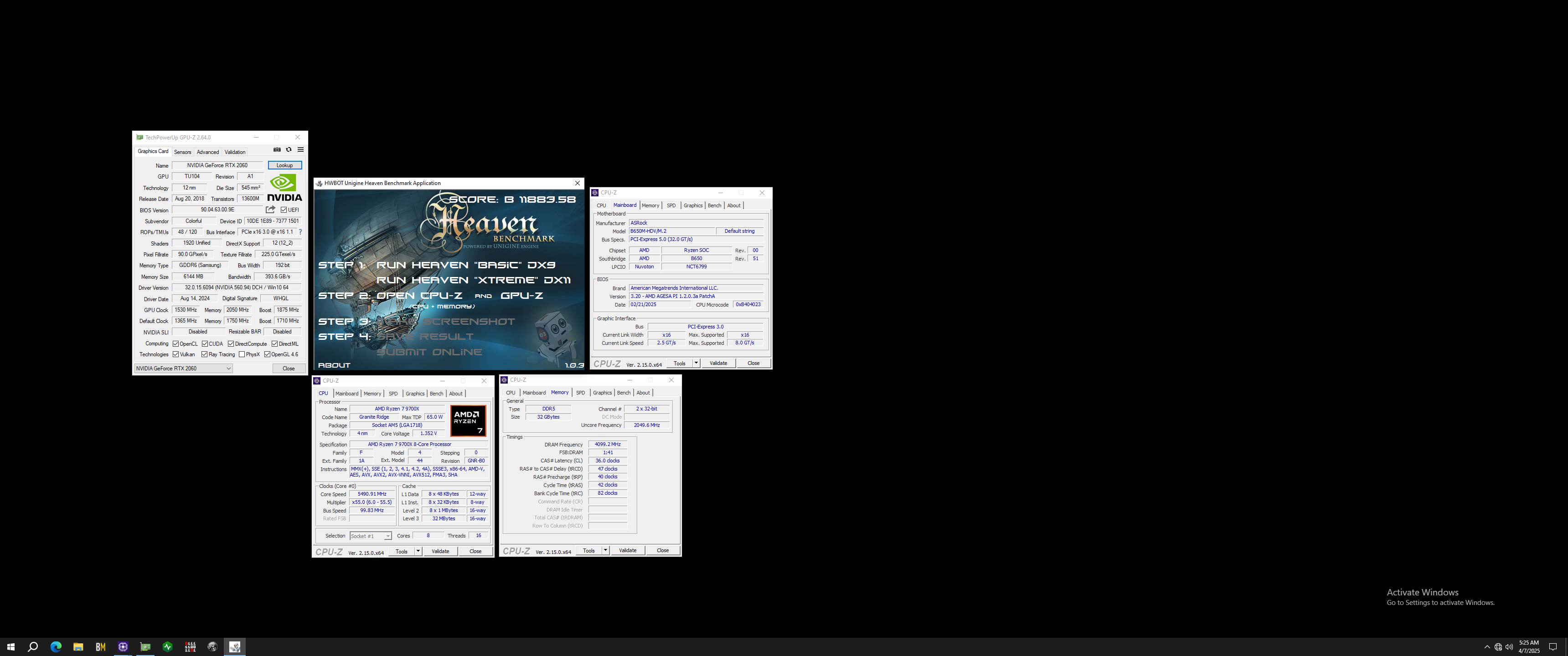Open the binary digits taskbar app
This screenshot has height=656, width=1568.
coord(190,647)
